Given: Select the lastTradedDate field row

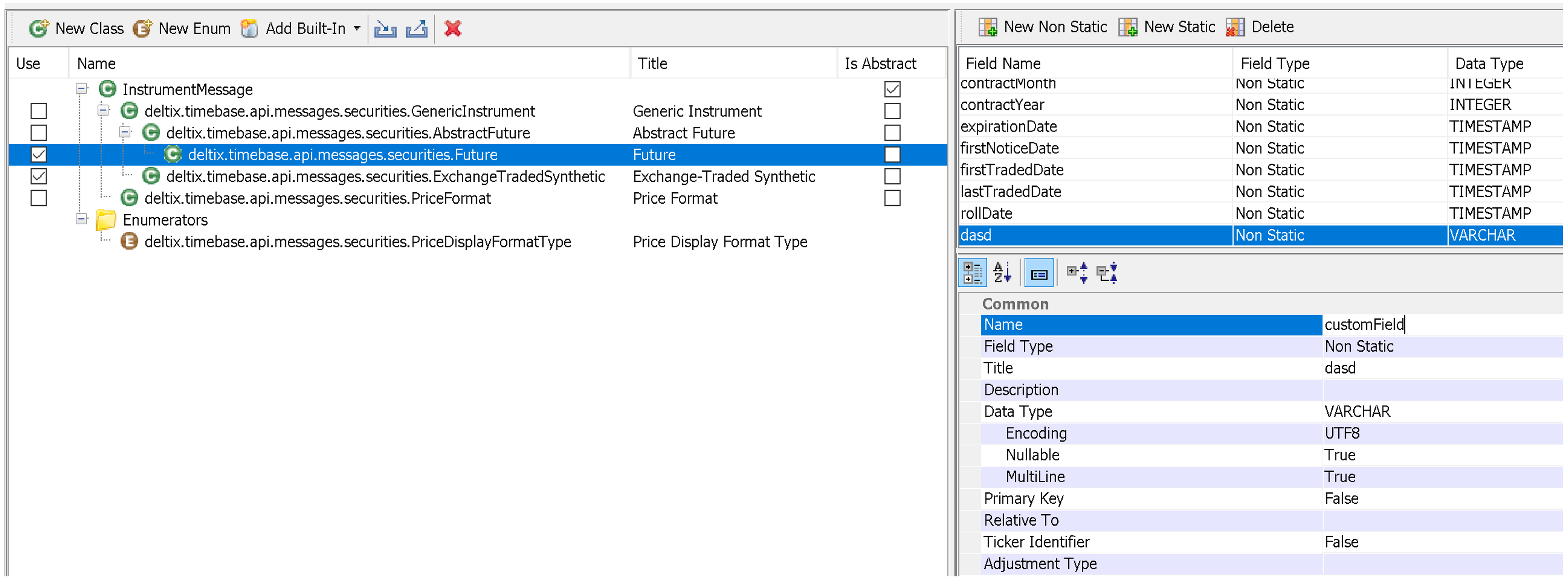Looking at the screenshot, I should coord(1261,192).
